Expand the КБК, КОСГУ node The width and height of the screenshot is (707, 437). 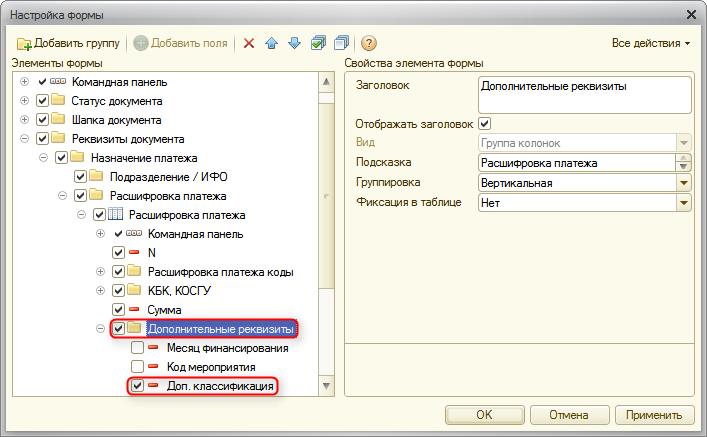click(101, 290)
